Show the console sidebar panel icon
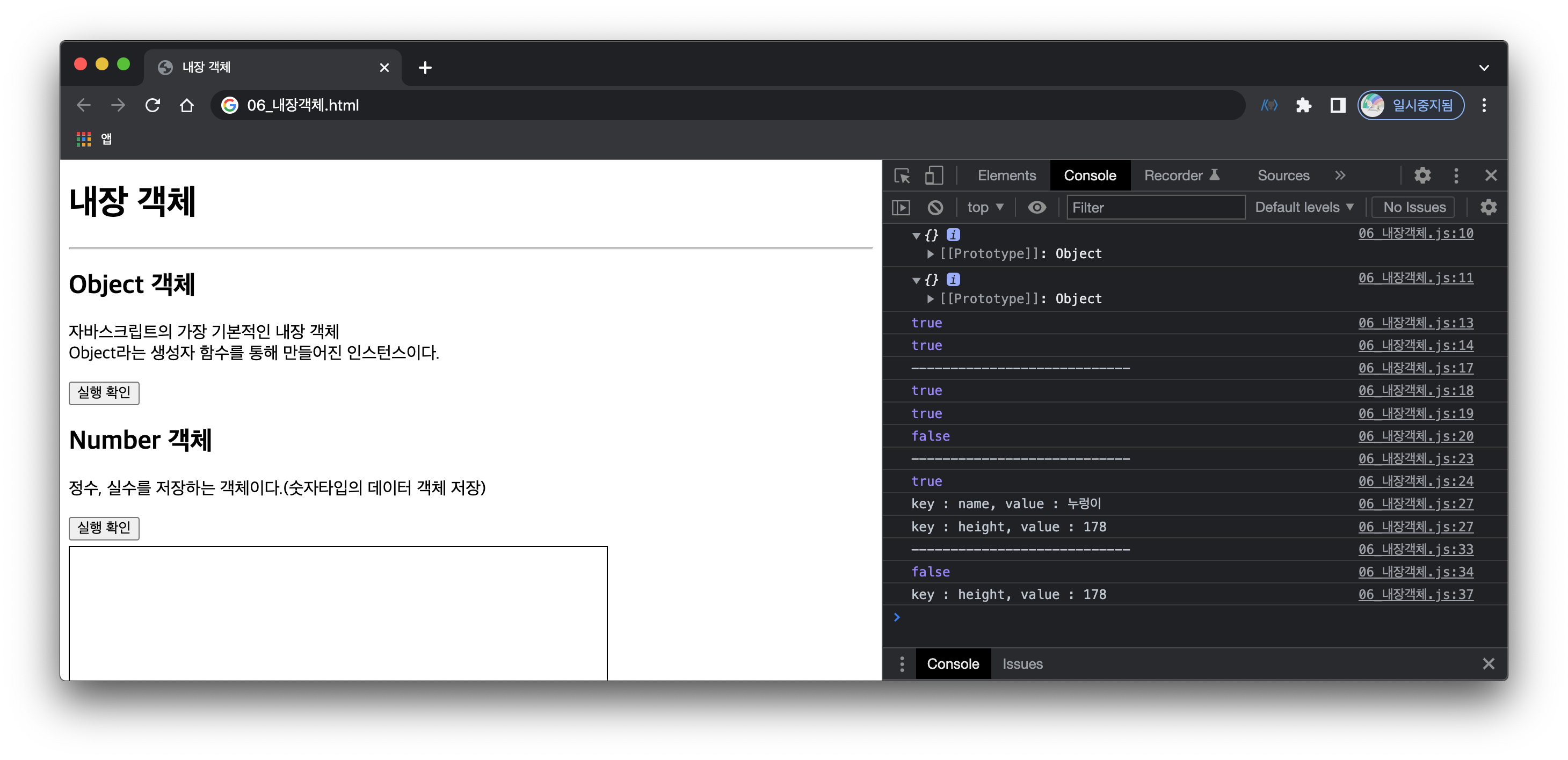 (x=901, y=208)
